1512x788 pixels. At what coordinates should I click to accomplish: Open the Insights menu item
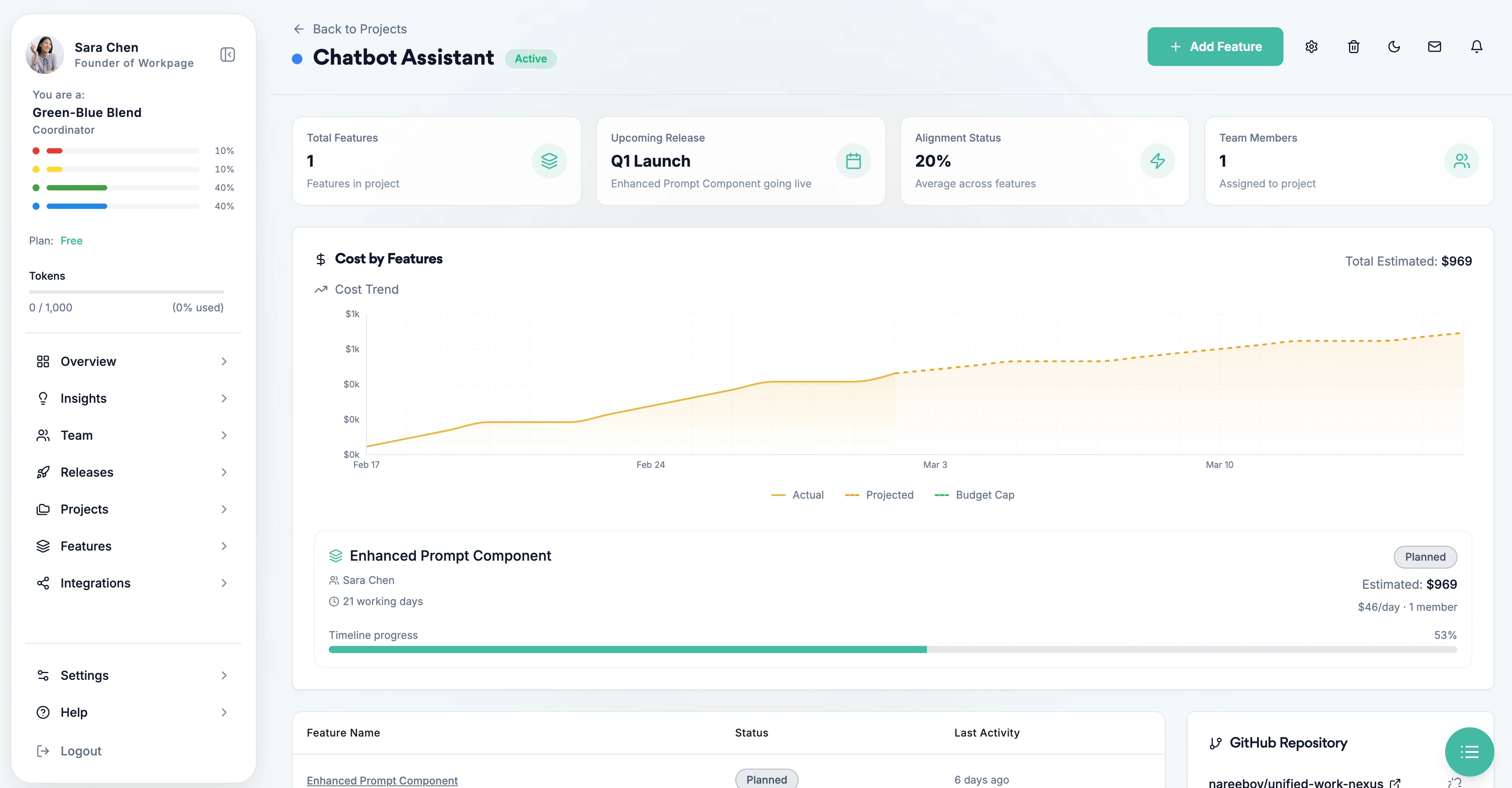(84, 398)
